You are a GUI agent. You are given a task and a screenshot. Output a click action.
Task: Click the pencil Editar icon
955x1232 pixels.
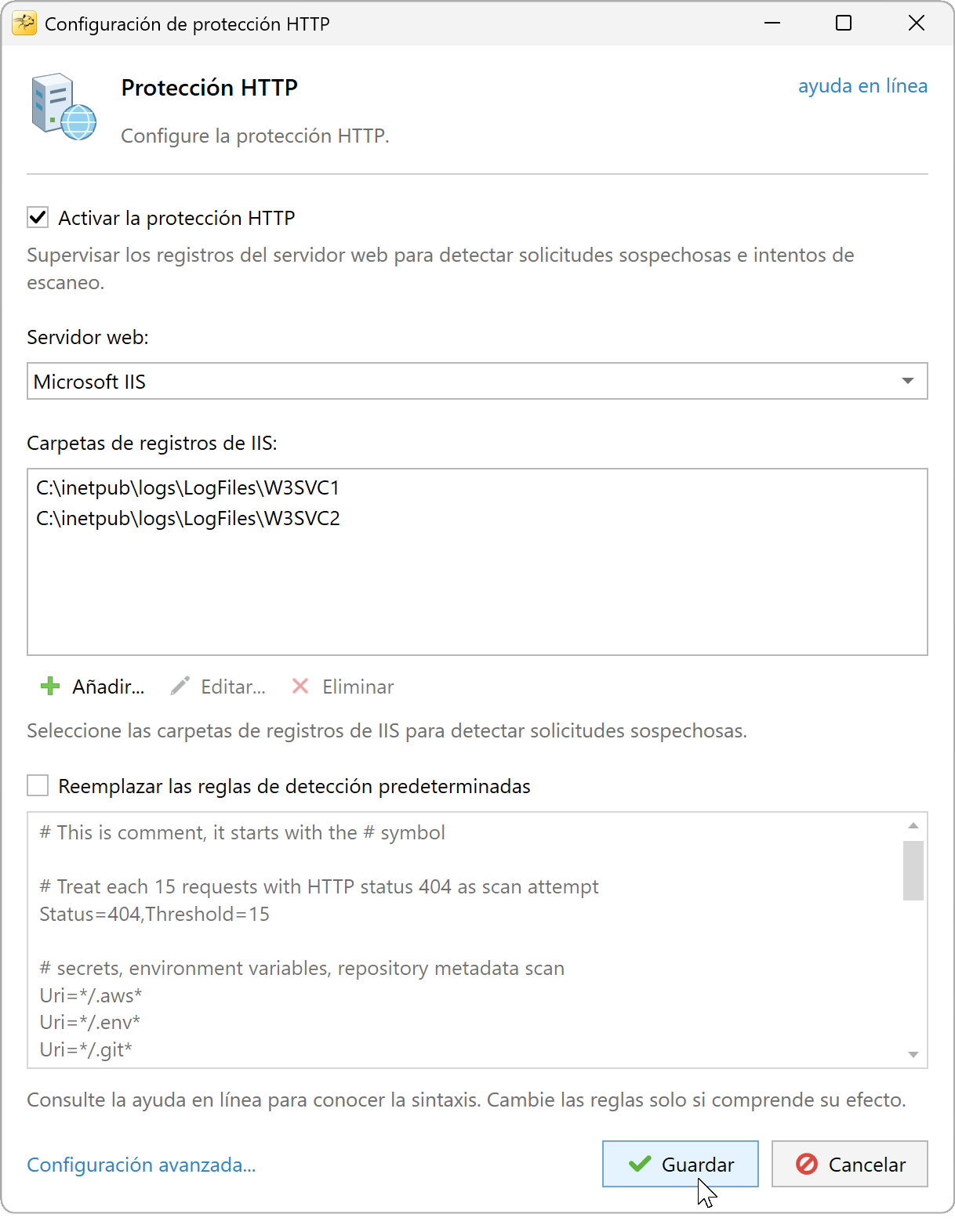(180, 687)
